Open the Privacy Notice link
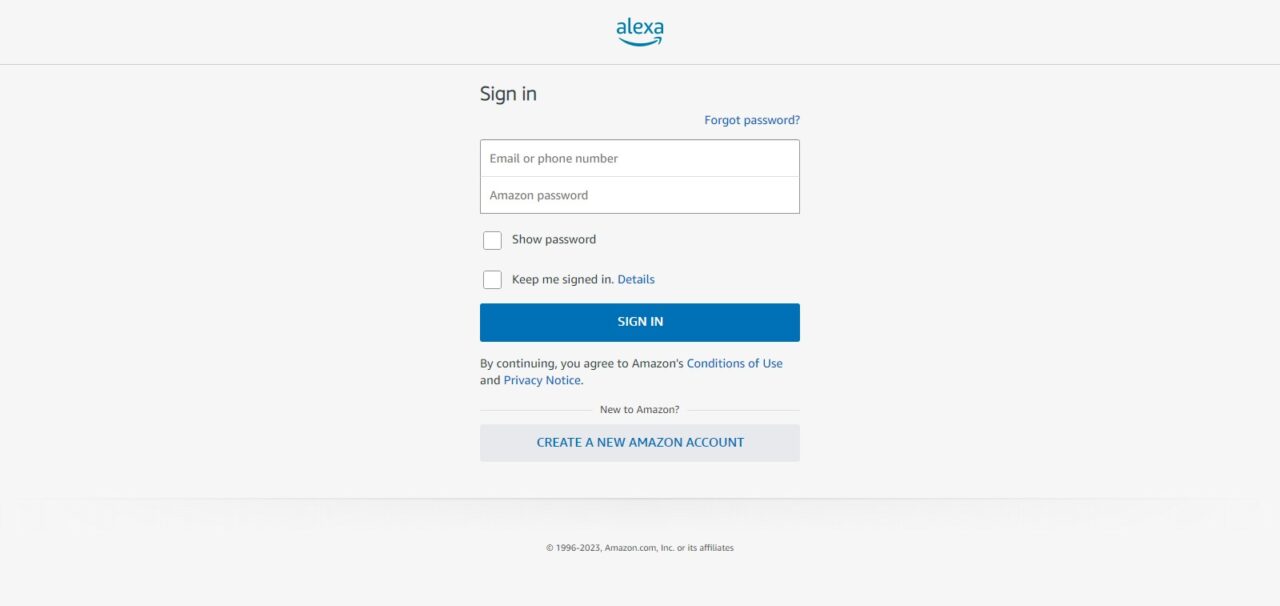The width and height of the screenshot is (1280, 606). point(542,381)
